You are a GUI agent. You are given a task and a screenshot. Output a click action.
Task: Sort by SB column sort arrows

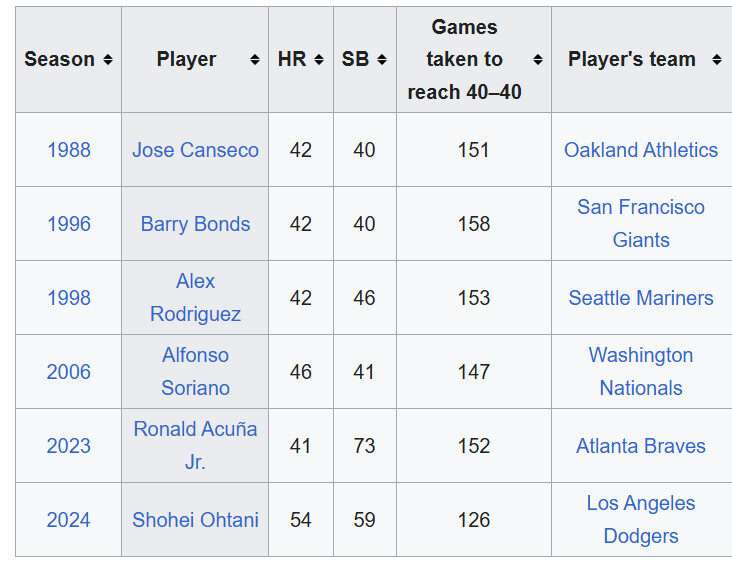pos(382,59)
